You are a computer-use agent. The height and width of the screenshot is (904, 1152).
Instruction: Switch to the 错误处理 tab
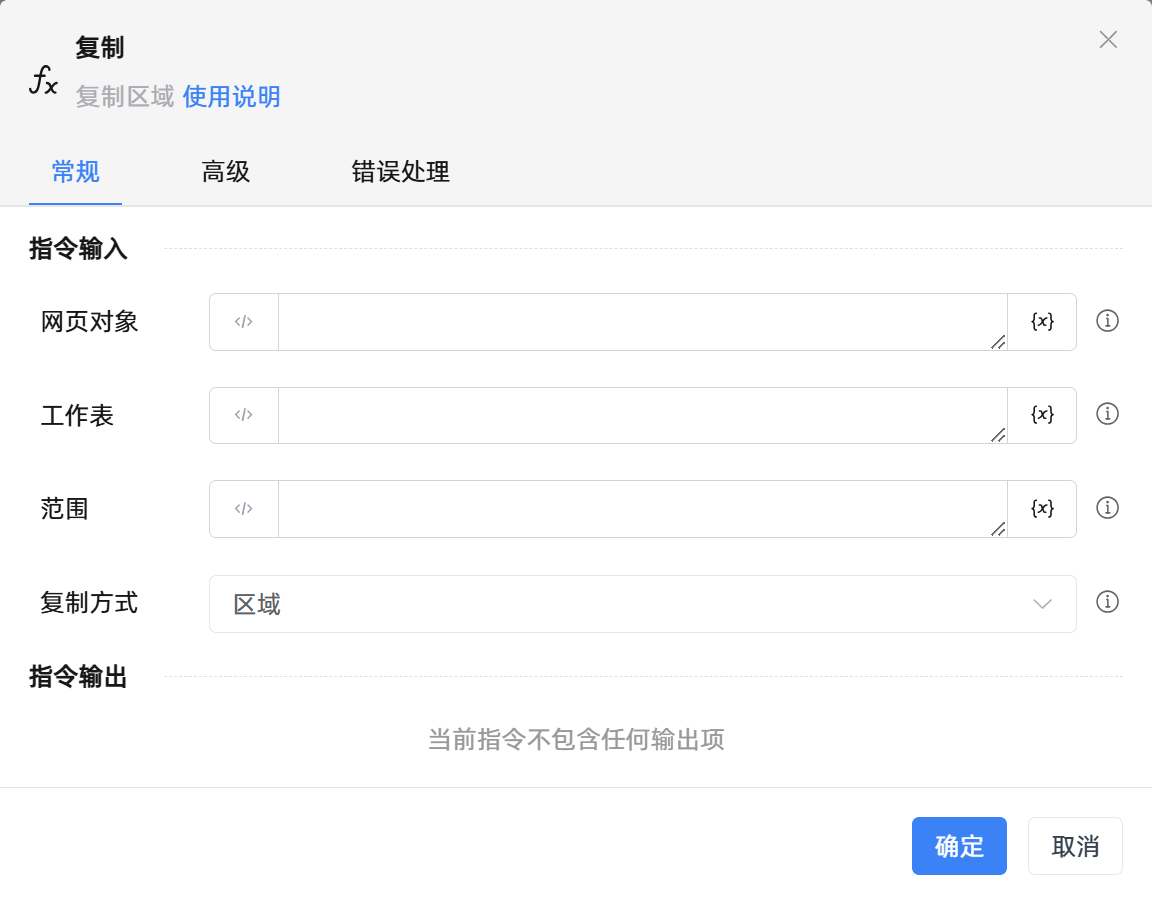tap(400, 172)
